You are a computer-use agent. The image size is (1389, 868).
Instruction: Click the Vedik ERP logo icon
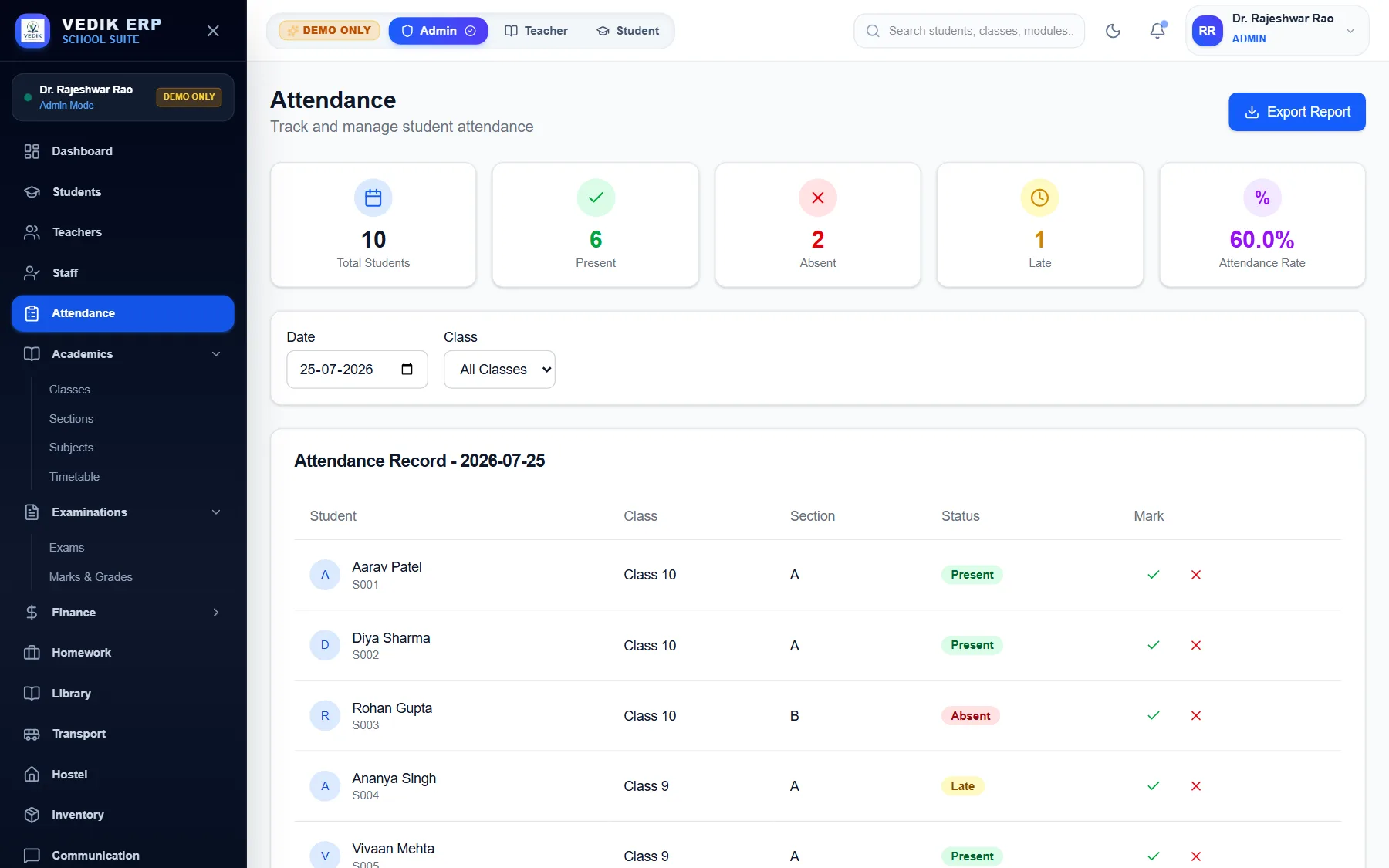pyautogui.click(x=33, y=31)
